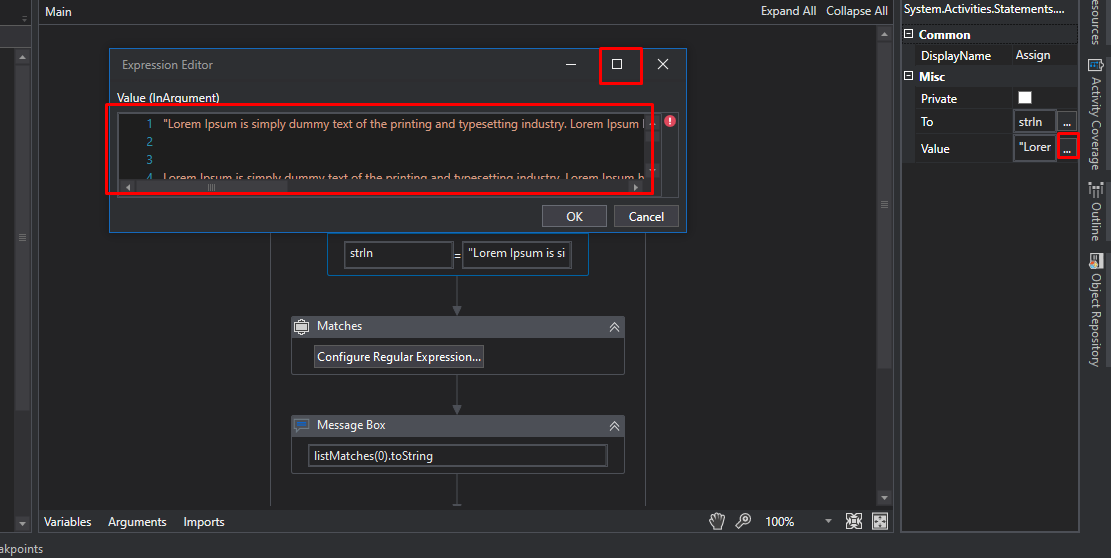1111x558 pixels.
Task: Click the Configure Regular Expression button
Action: point(399,357)
